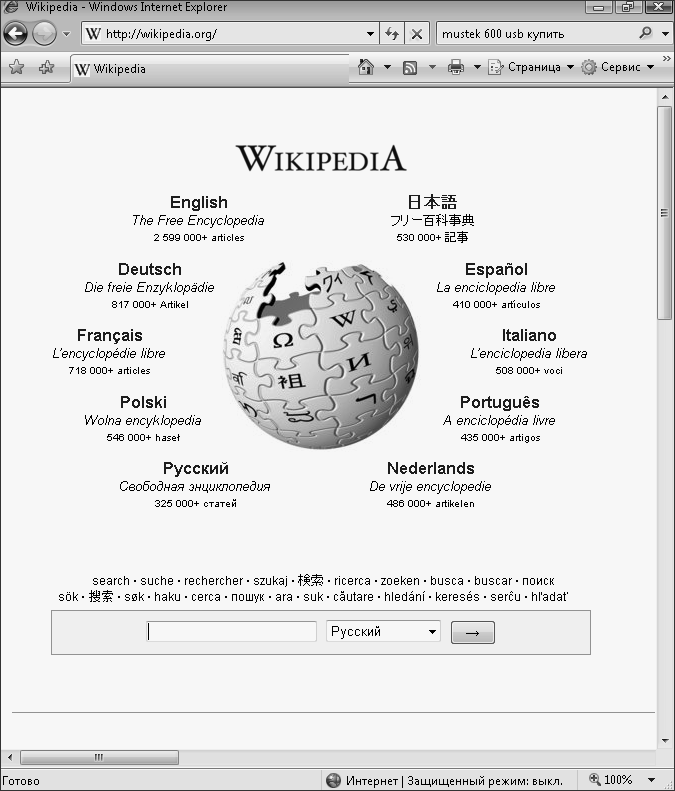The height and width of the screenshot is (791, 675).
Task: Open the Русский Wikipedia link
Action: [196, 468]
